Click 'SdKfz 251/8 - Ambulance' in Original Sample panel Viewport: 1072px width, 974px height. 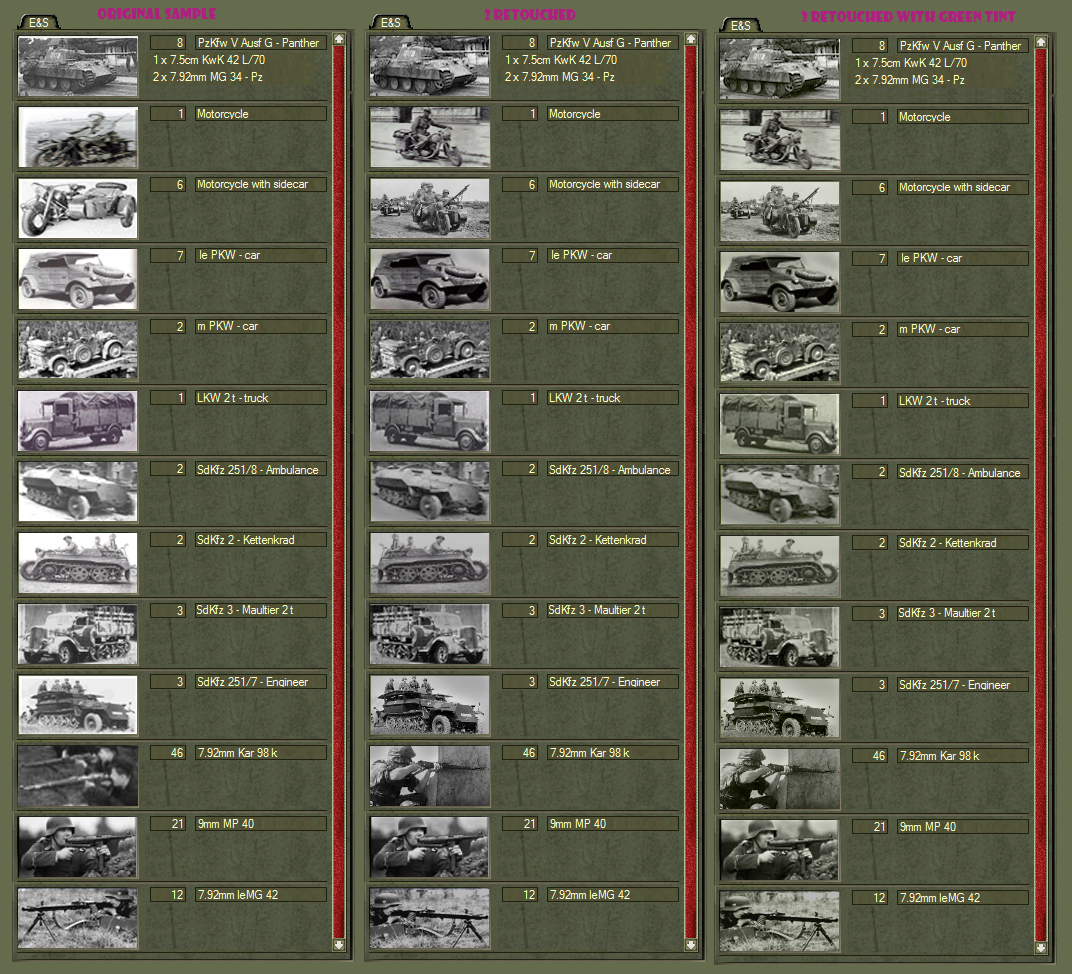pyautogui.click(x=260, y=470)
